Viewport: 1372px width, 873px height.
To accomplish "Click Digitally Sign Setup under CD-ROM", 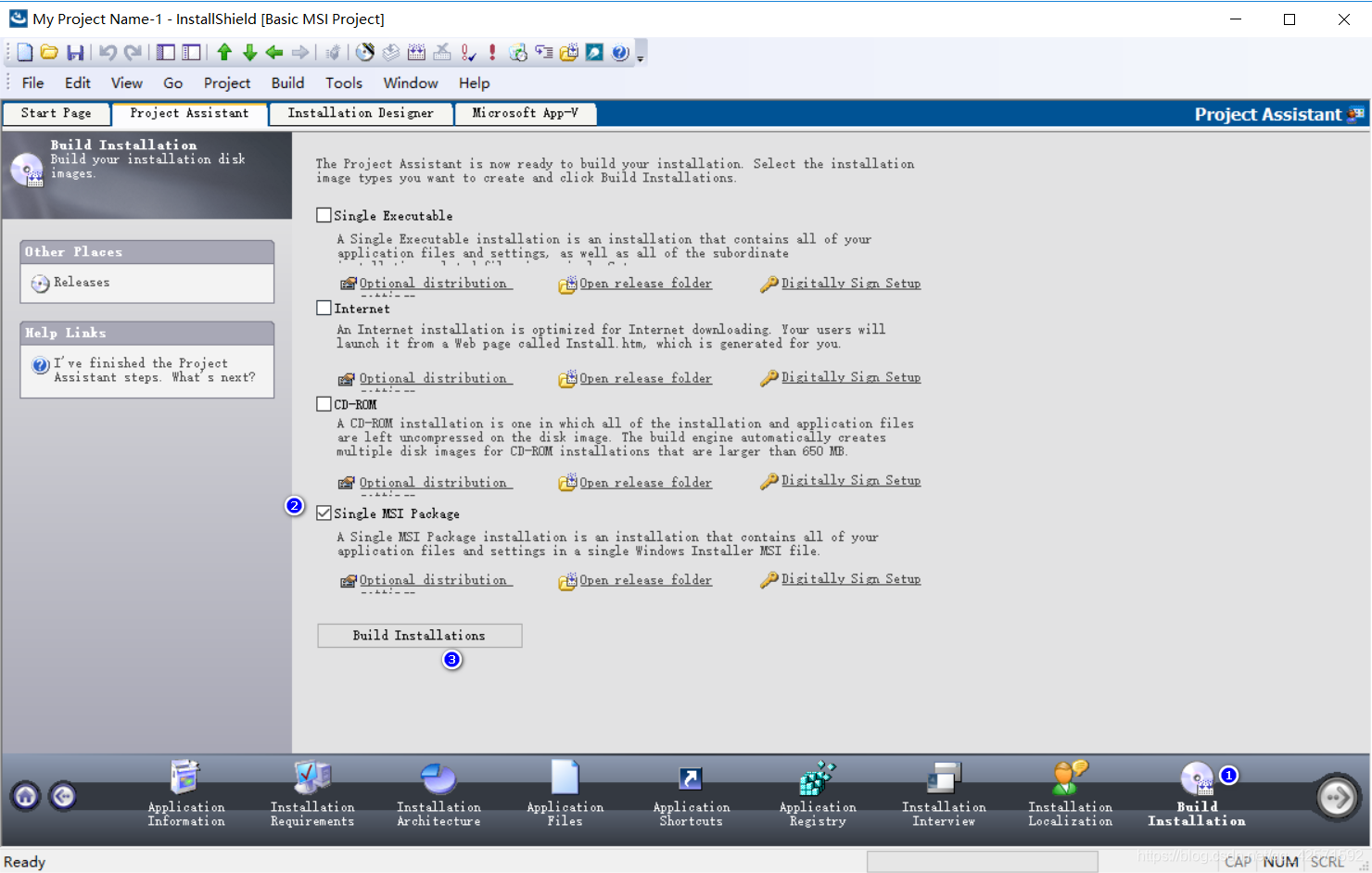I will [851, 480].
